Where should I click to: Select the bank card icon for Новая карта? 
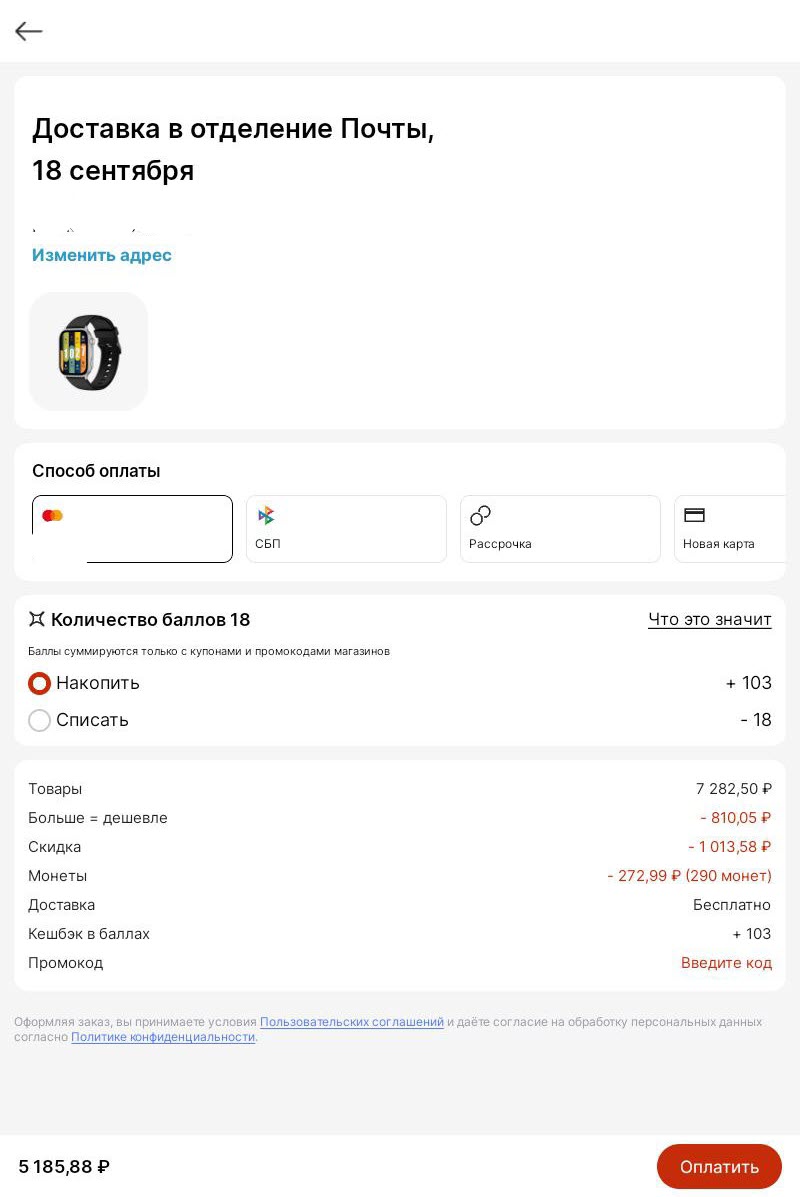coord(694,515)
